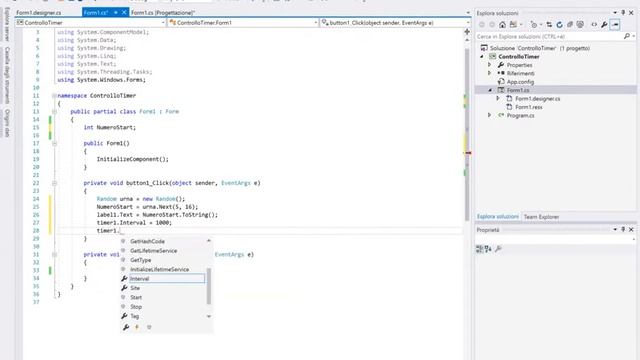Screen dimensions: 640x360
Task: Pin the active Form1.cs tab
Action: tap(116, 13)
